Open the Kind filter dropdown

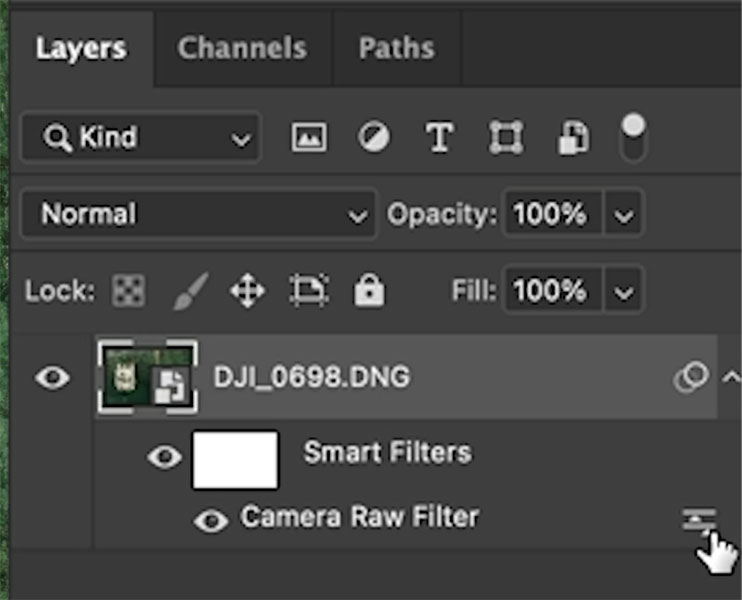tap(141, 137)
